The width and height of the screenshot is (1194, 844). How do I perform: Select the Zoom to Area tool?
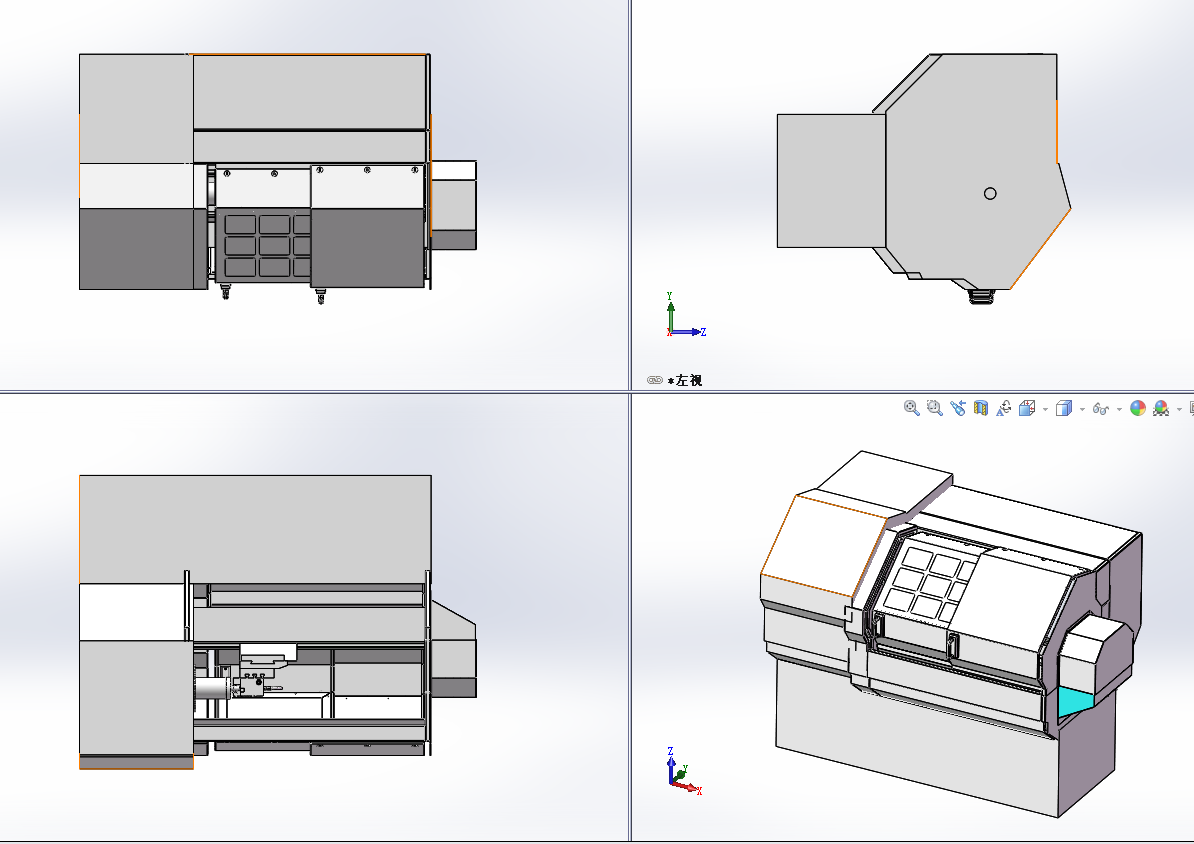pyautogui.click(x=934, y=408)
